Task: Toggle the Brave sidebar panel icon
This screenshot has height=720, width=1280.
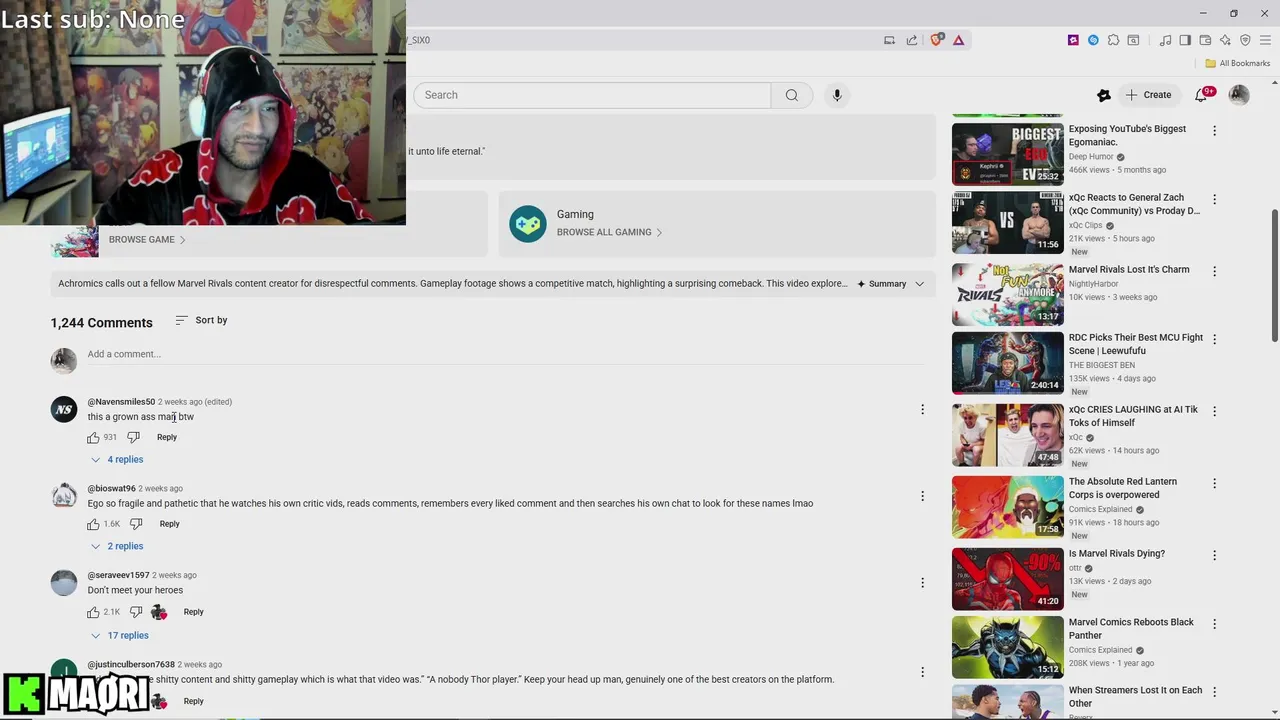Action: (x=1185, y=40)
